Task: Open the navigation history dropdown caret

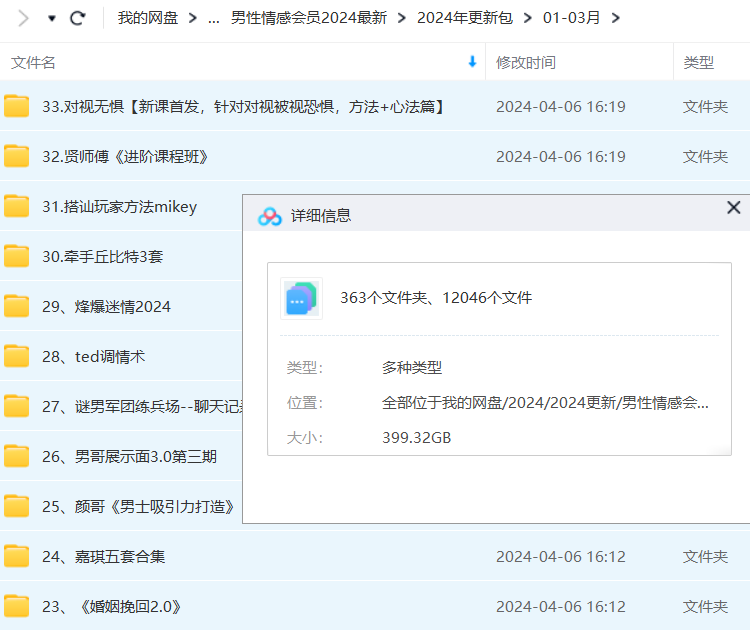Action: [52, 18]
